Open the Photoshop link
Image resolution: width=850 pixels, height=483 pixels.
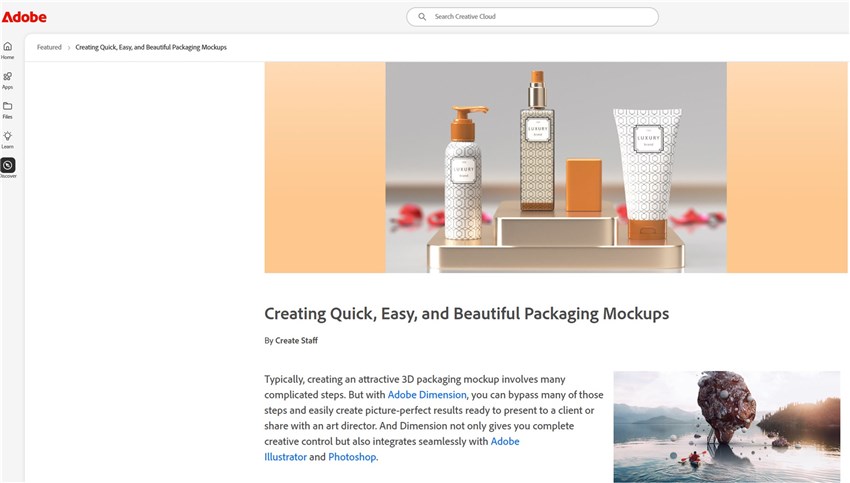pyautogui.click(x=352, y=457)
